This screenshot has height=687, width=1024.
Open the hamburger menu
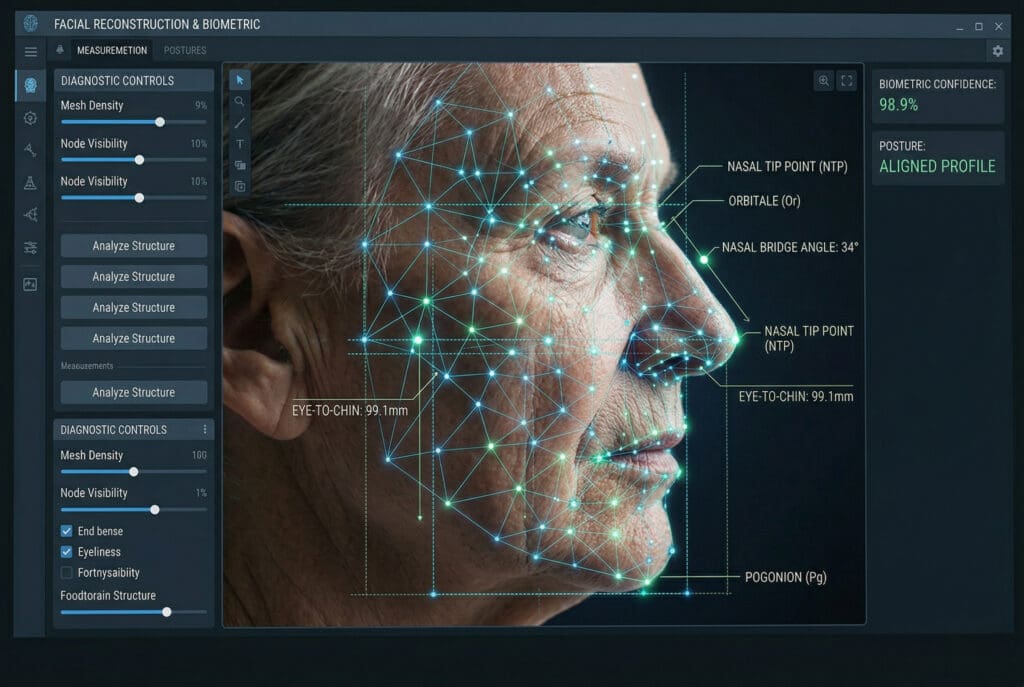point(30,52)
